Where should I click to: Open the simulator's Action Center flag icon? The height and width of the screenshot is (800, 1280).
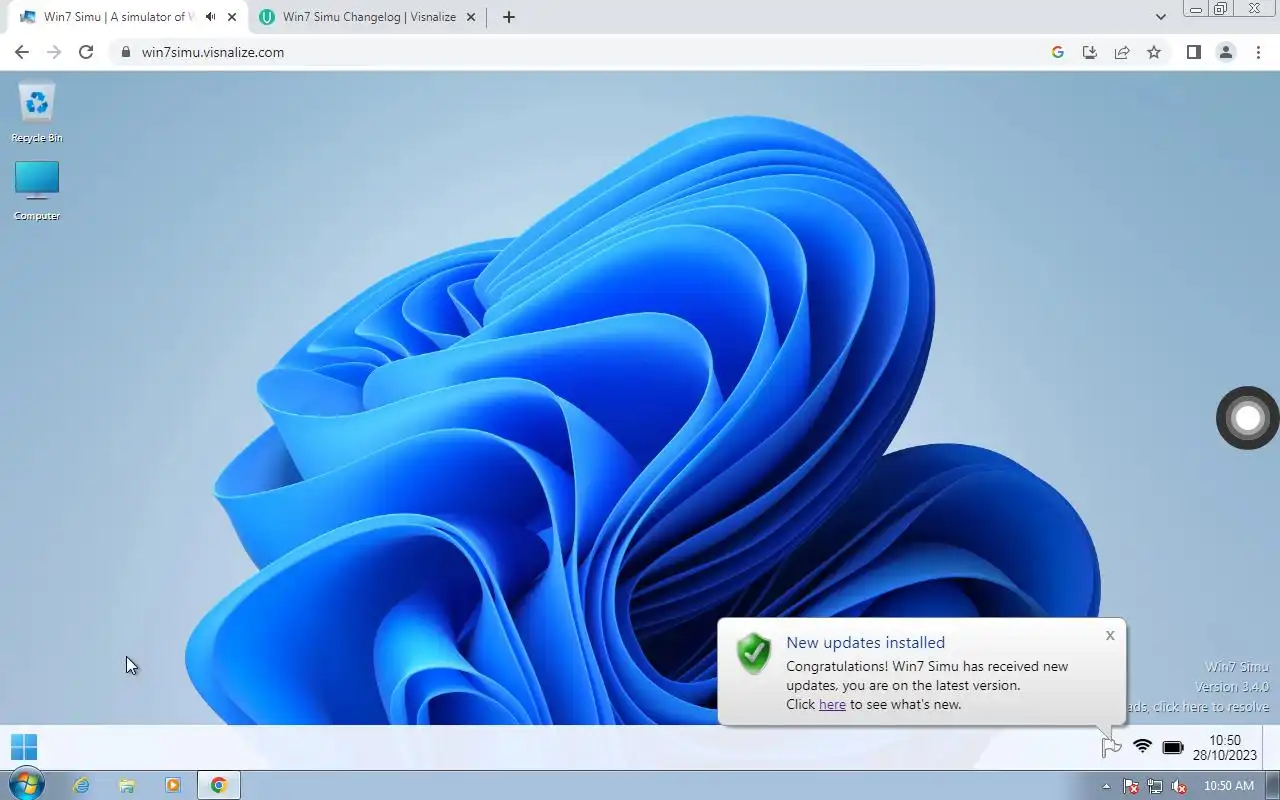click(1111, 747)
